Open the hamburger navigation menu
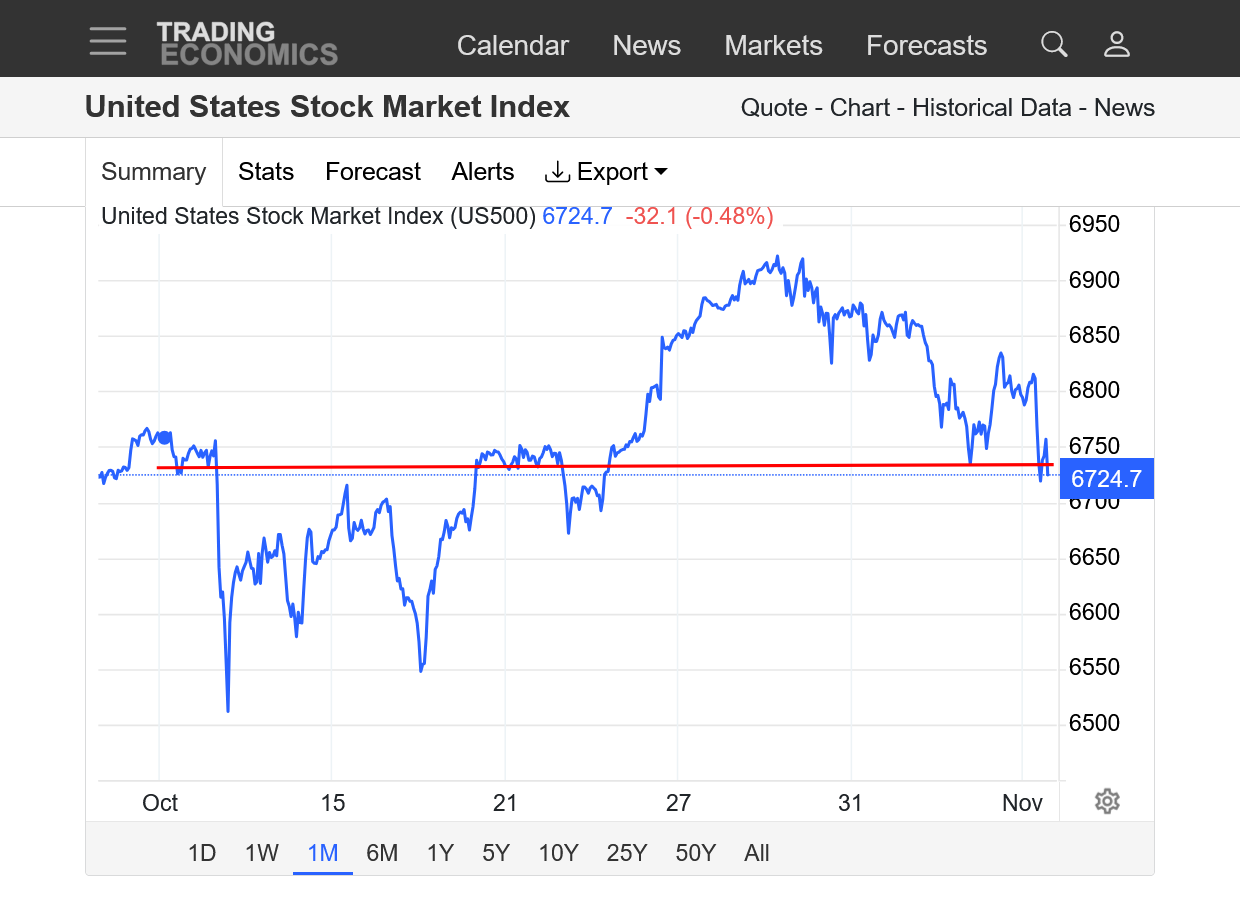 point(107,42)
